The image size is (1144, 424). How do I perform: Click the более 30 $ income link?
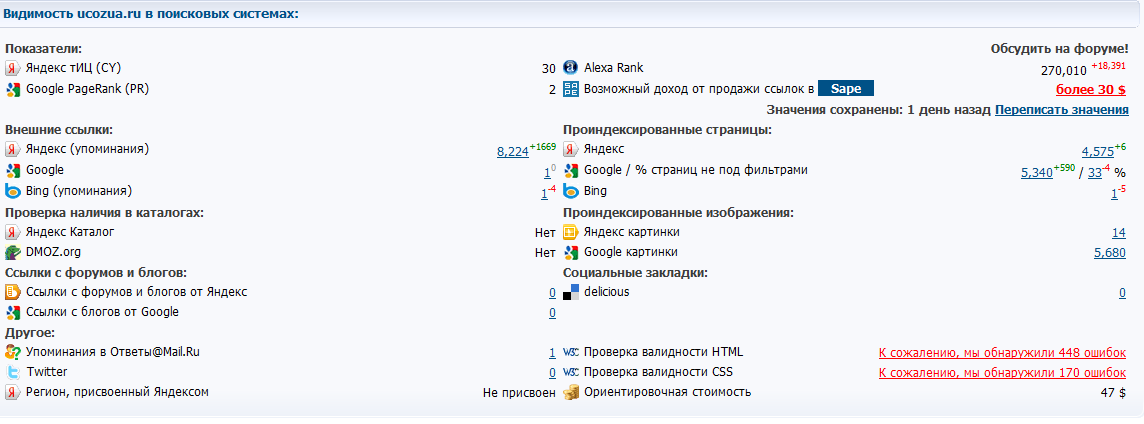coord(1091,90)
